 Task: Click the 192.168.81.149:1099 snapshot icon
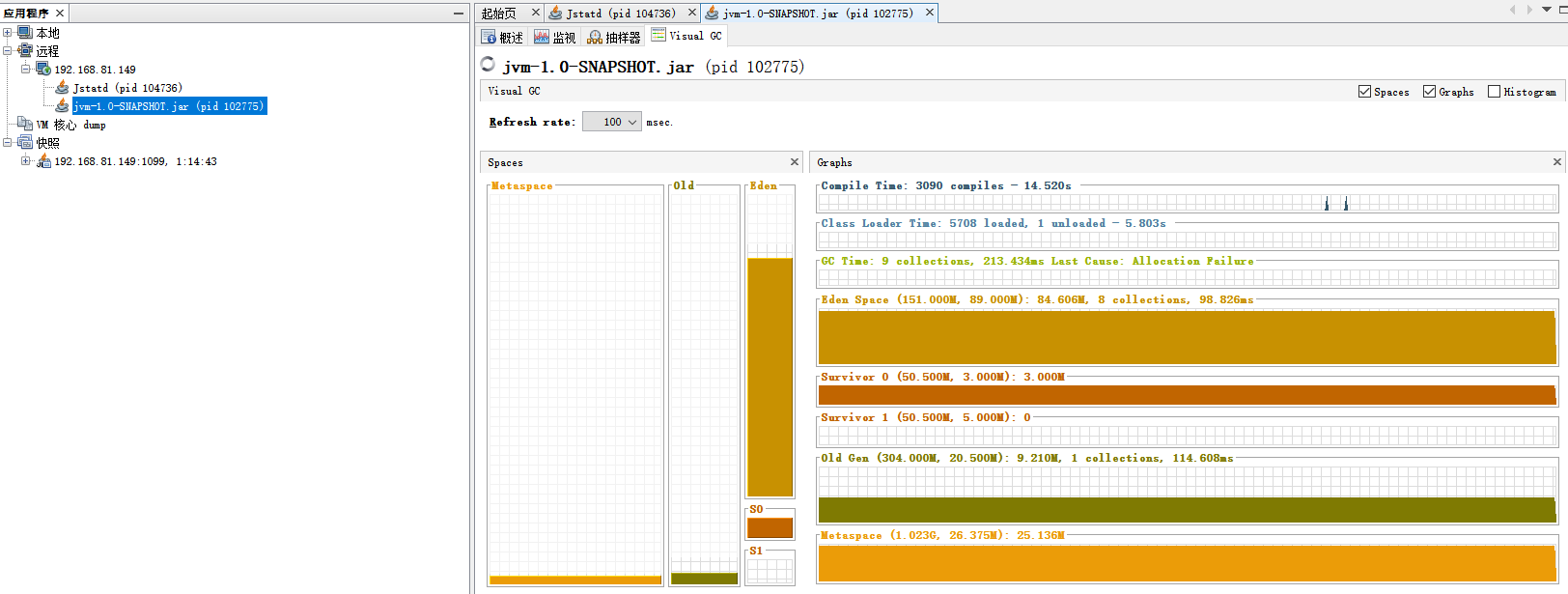43,160
